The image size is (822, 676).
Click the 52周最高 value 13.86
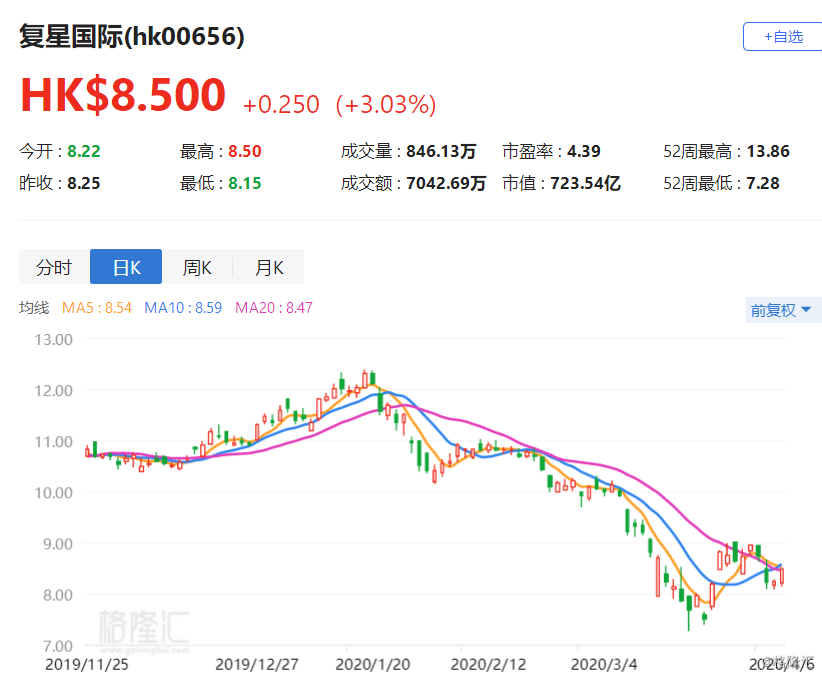point(768,152)
